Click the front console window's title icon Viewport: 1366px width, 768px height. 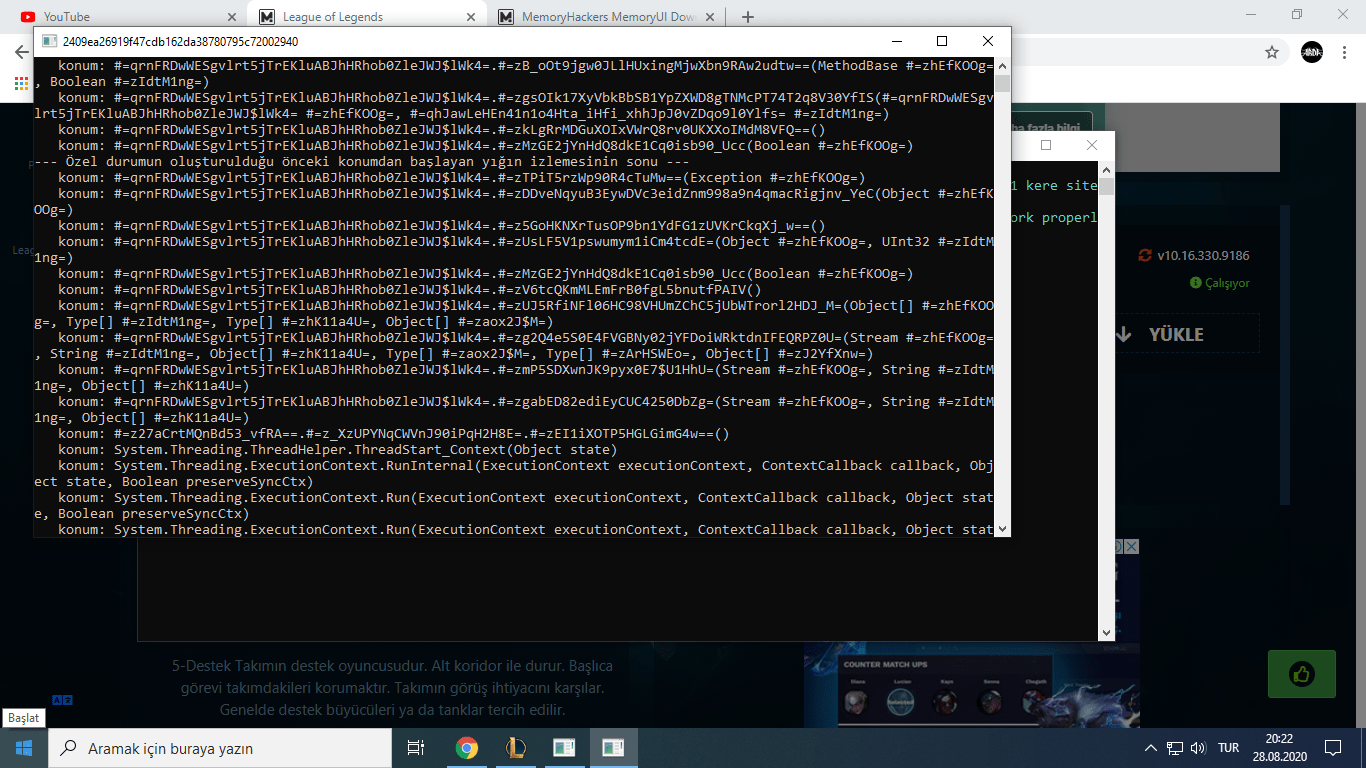[49, 42]
